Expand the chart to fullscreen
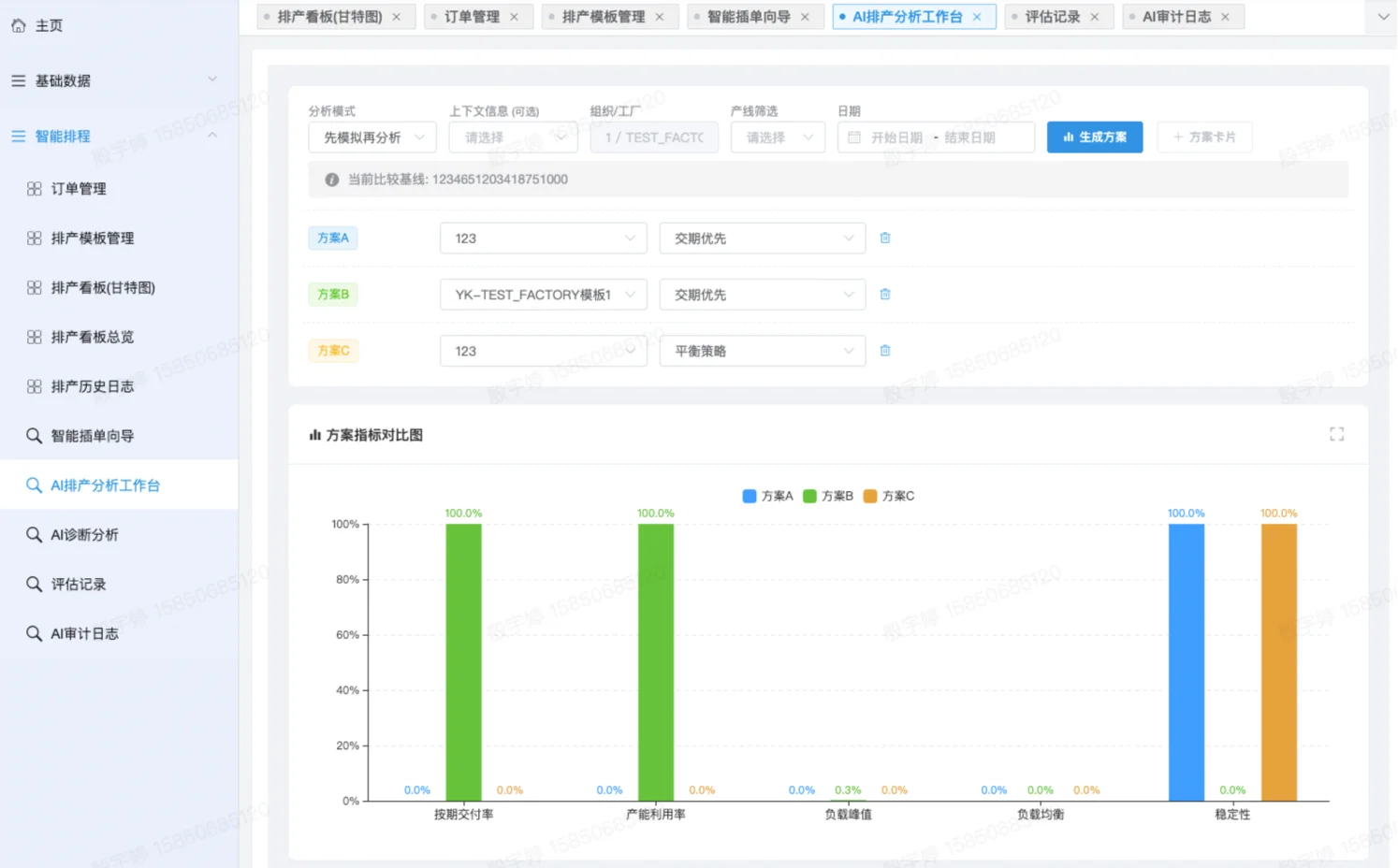1398x868 pixels. pos(1336,434)
